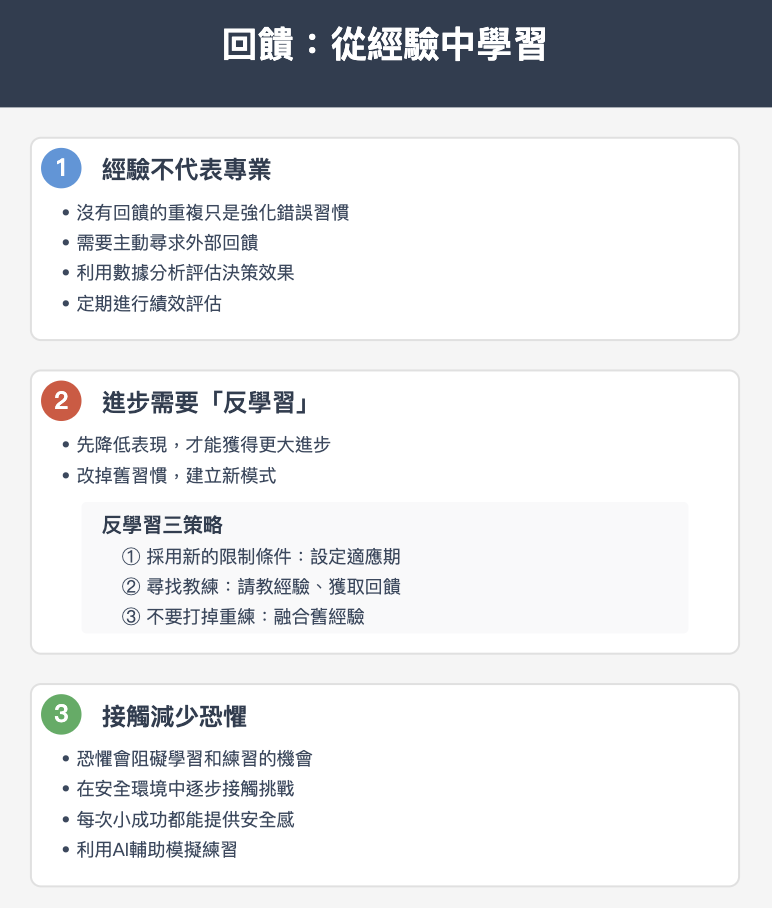This screenshot has width=772, height=908.
Task: Click the red number 2 circle badge
Action: click(61, 401)
